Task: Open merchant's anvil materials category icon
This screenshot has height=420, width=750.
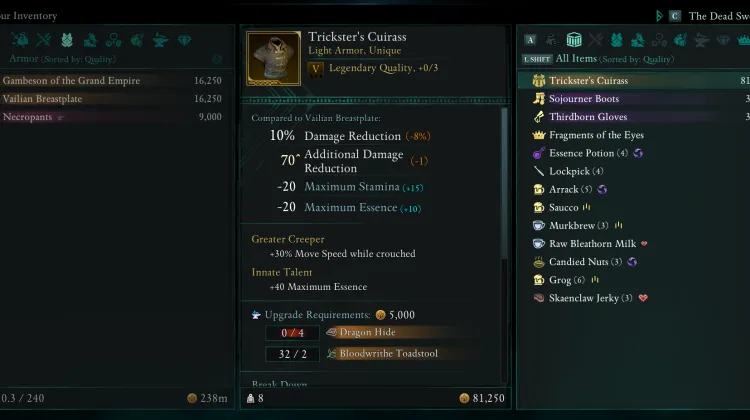Action: (x=701, y=40)
